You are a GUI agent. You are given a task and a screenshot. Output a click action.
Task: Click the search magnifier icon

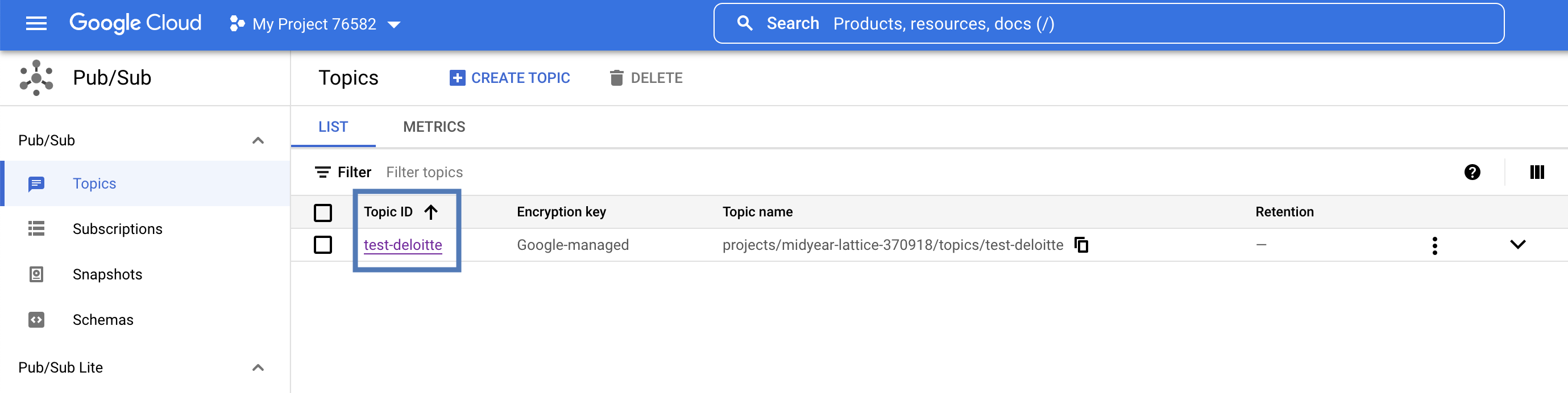tap(744, 24)
